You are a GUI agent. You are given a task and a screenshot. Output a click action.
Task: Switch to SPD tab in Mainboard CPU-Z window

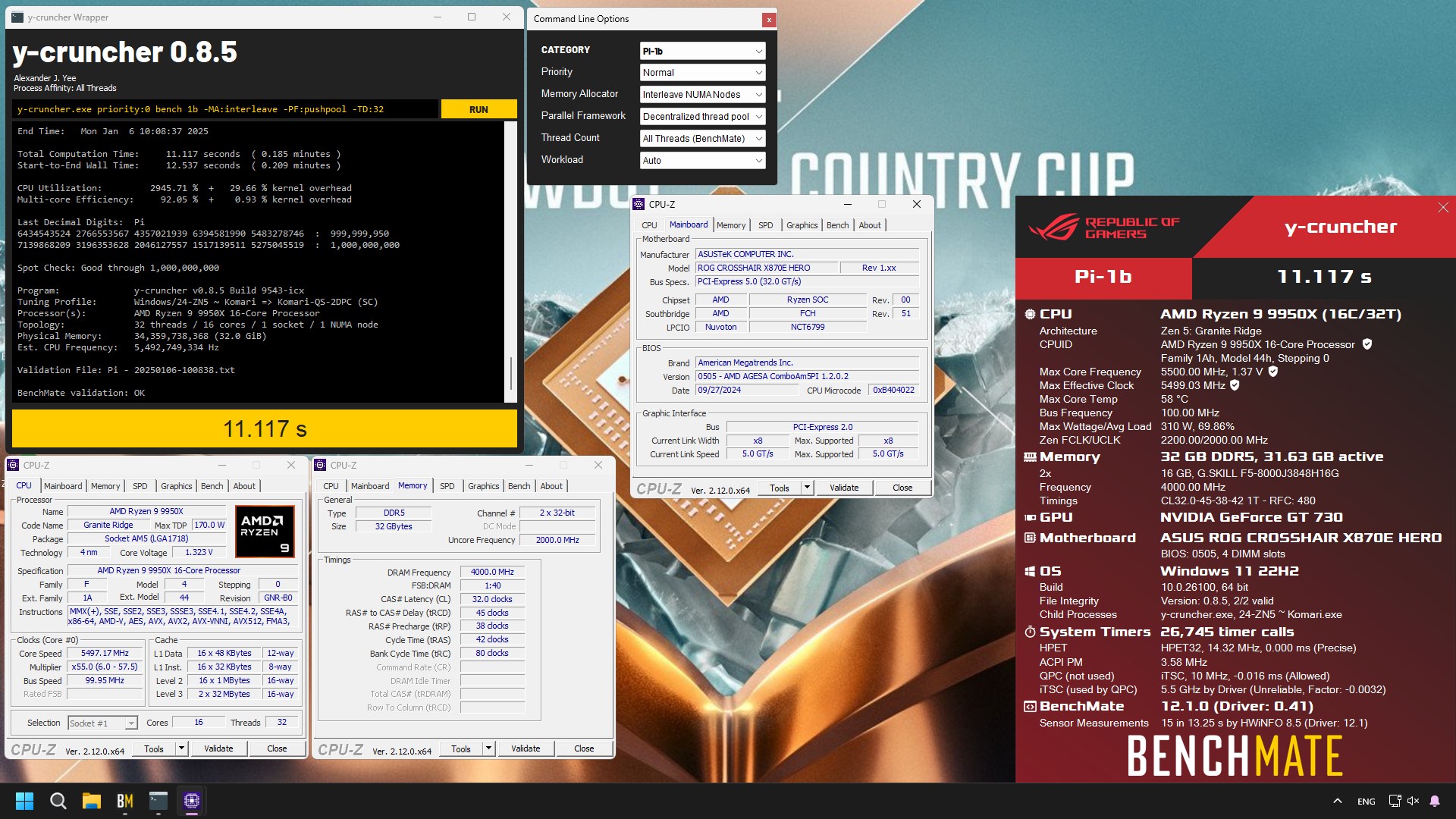pyautogui.click(x=766, y=225)
